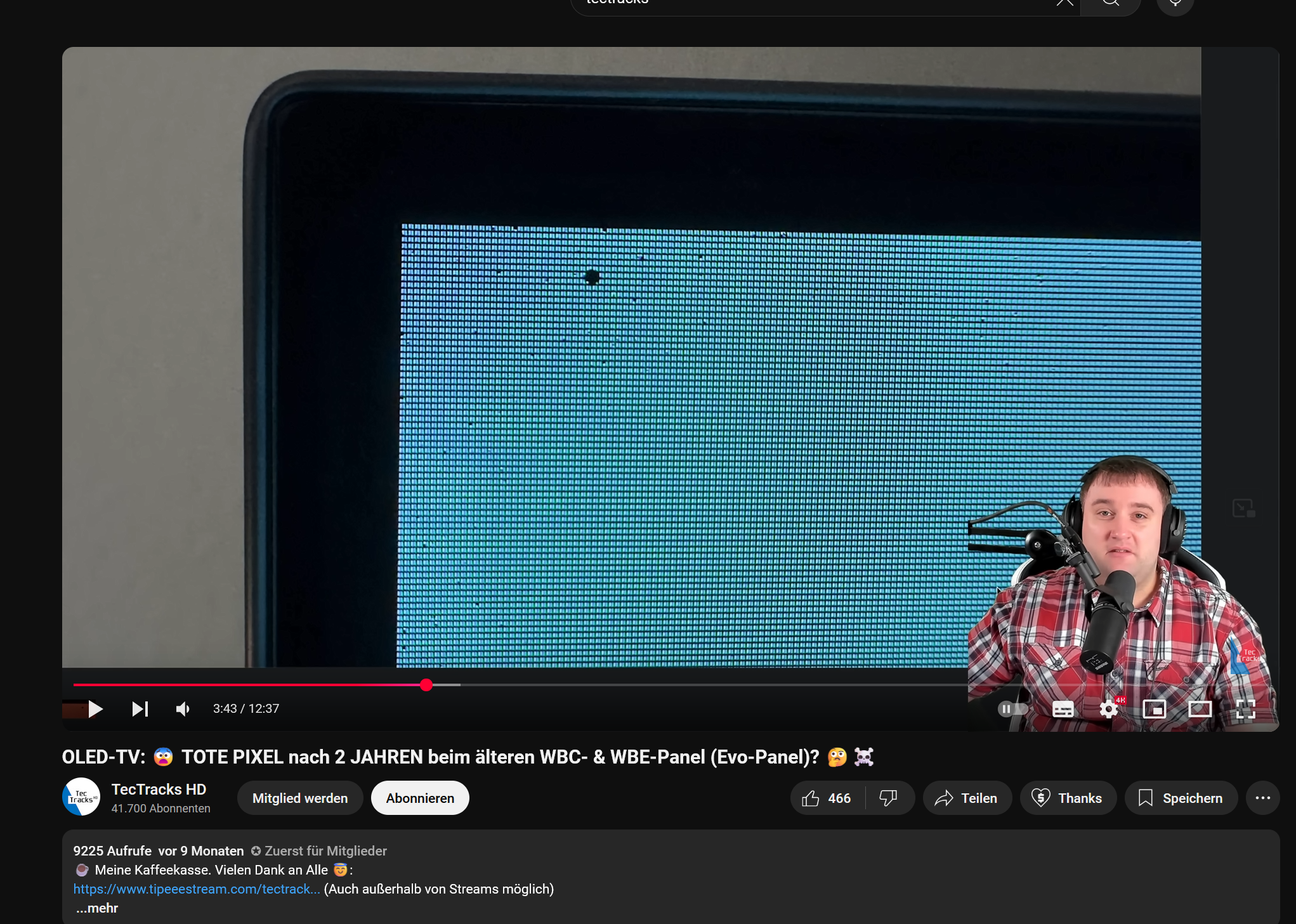The width and height of the screenshot is (1296, 924).
Task: Open the TecTracks HD channel avatar
Action: 81,797
